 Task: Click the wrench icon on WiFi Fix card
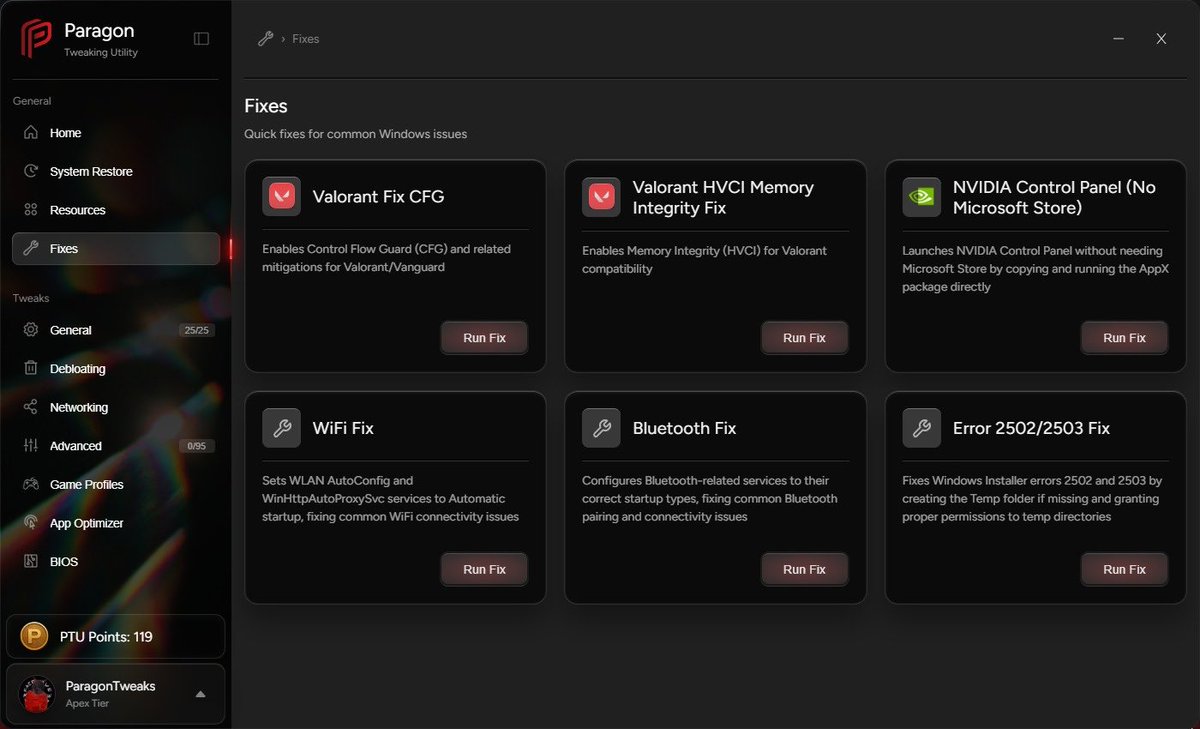282,428
